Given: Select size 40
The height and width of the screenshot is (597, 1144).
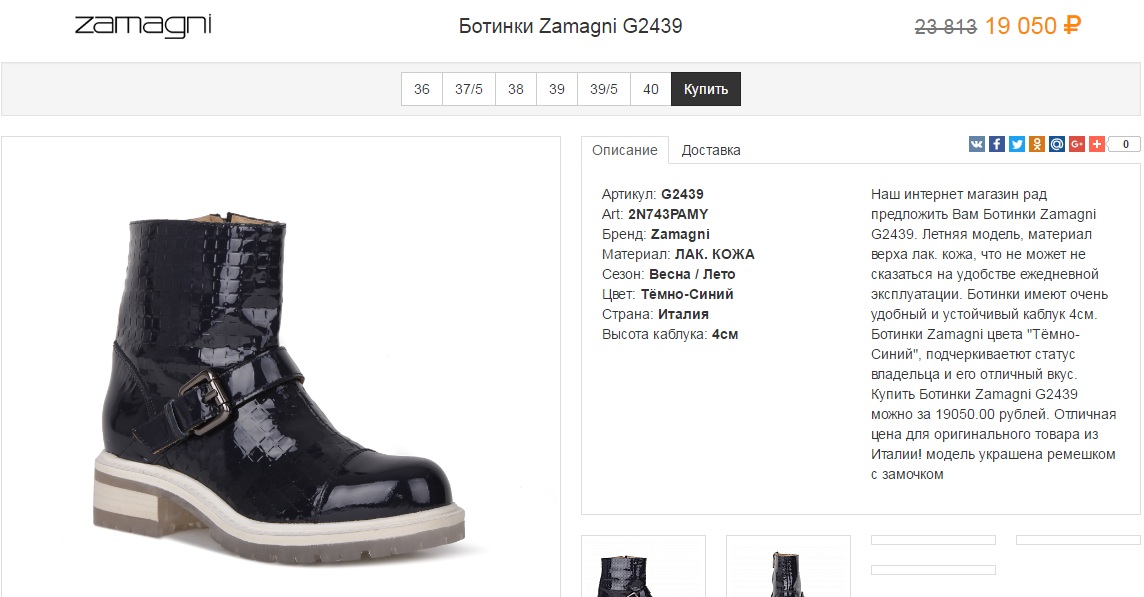Looking at the screenshot, I should point(651,89).
